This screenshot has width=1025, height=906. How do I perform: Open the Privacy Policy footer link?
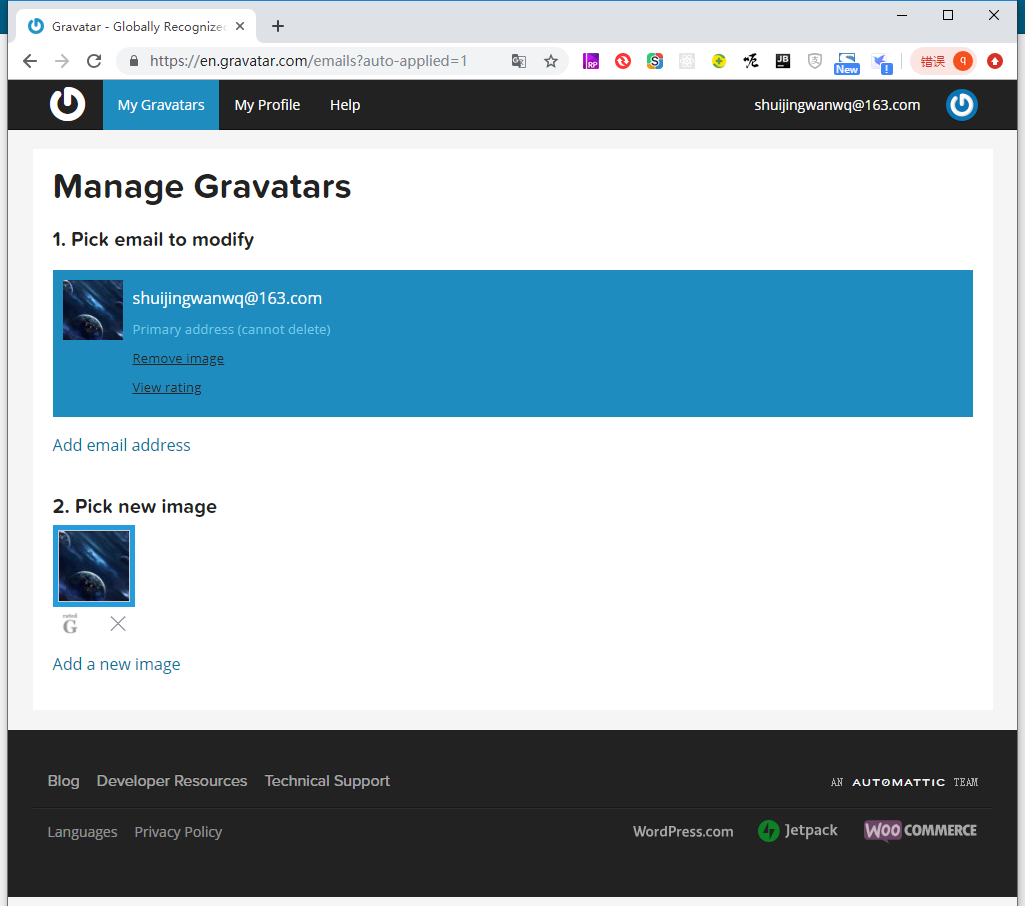coord(178,832)
